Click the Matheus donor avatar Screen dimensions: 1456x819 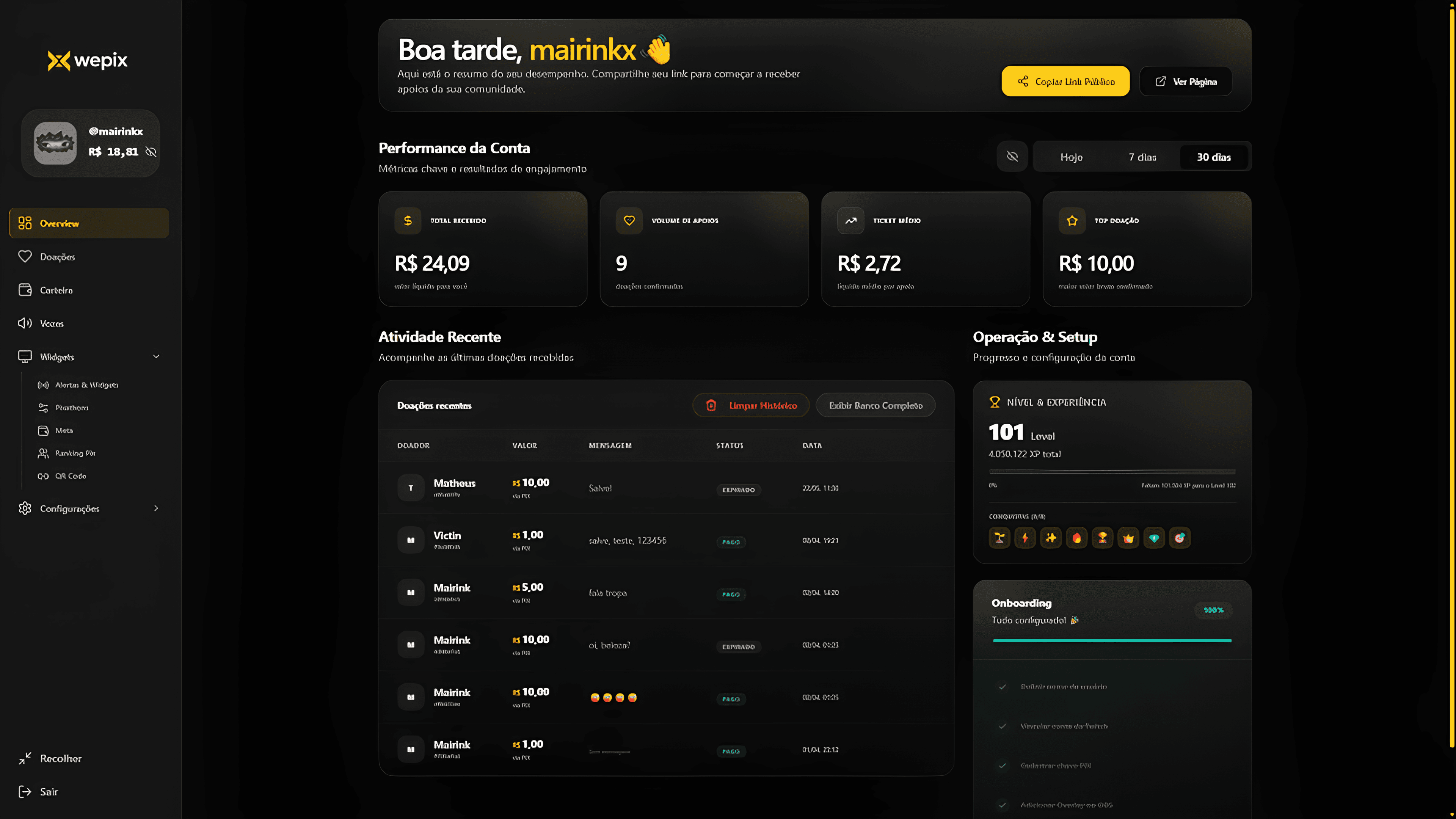411,488
